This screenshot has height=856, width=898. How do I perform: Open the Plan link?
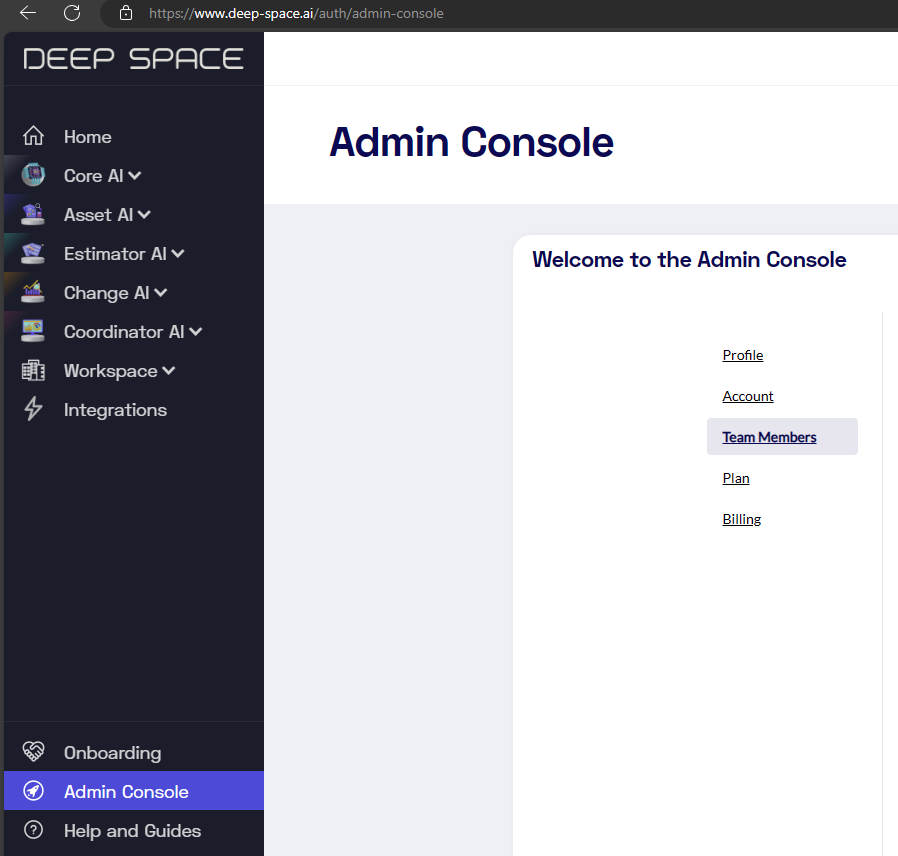pos(736,478)
